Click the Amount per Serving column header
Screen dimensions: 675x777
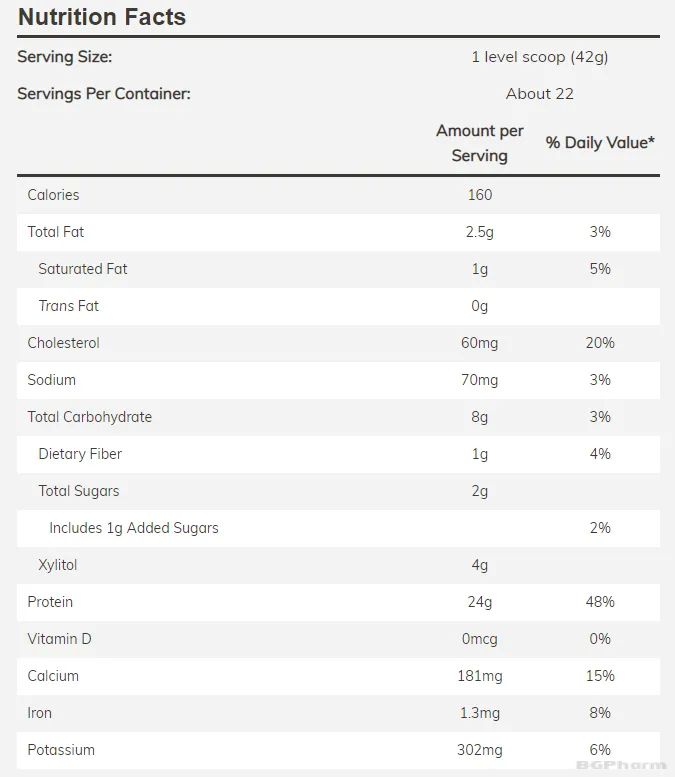point(480,143)
